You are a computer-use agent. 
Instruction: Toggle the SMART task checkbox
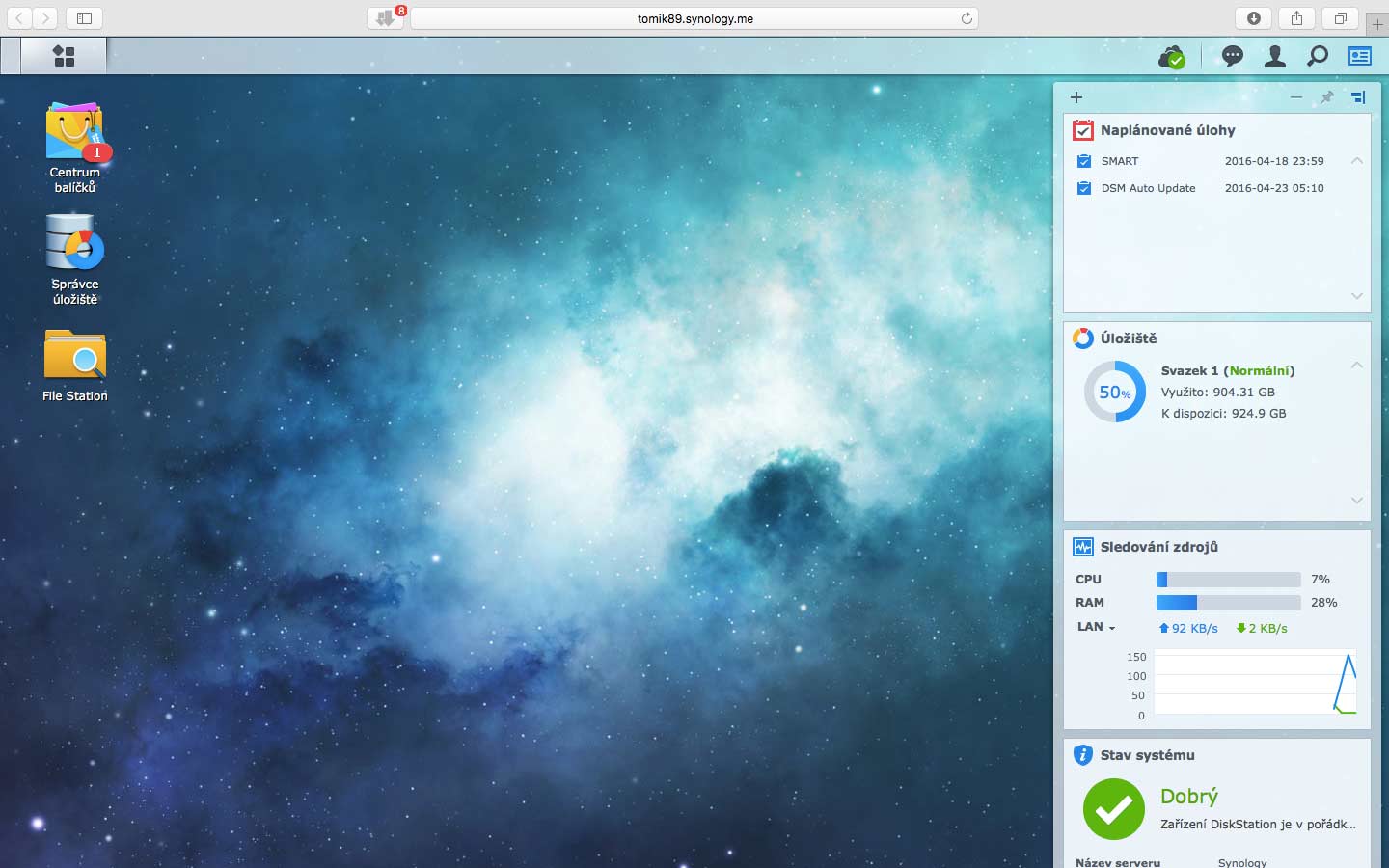coord(1084,161)
